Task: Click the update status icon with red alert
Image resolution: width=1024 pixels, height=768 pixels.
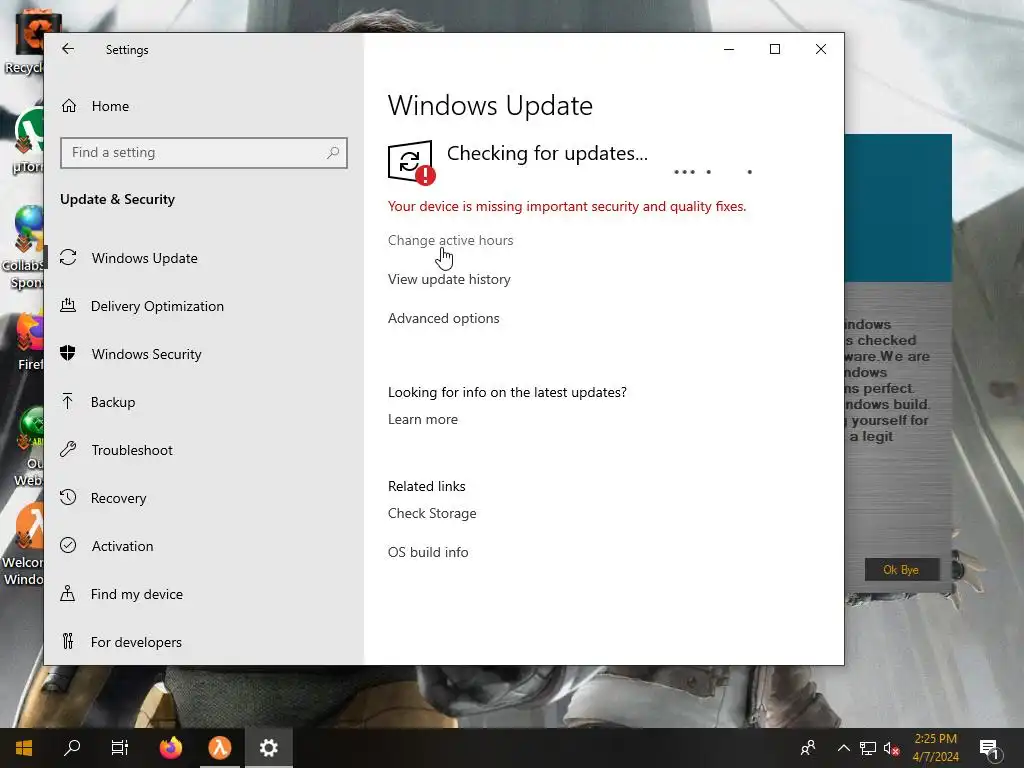Action: [411, 162]
